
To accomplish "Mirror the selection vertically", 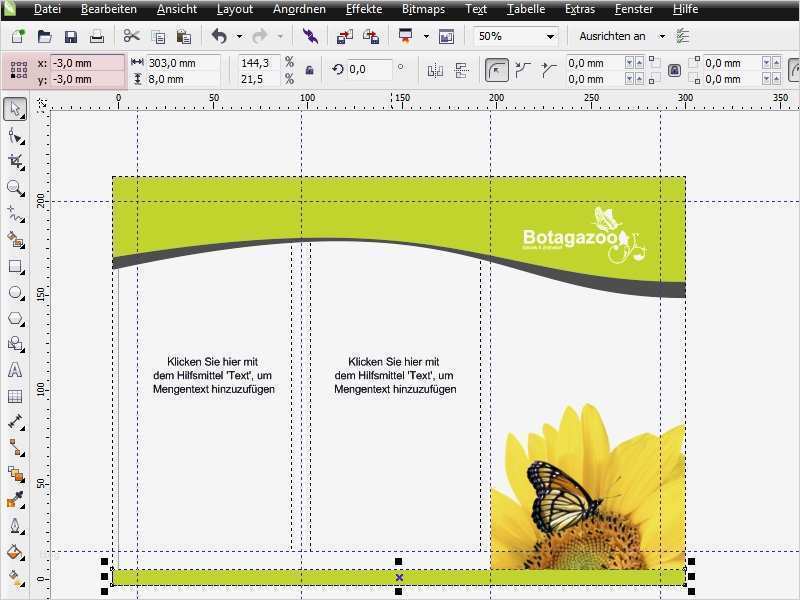I will click(x=460, y=70).
